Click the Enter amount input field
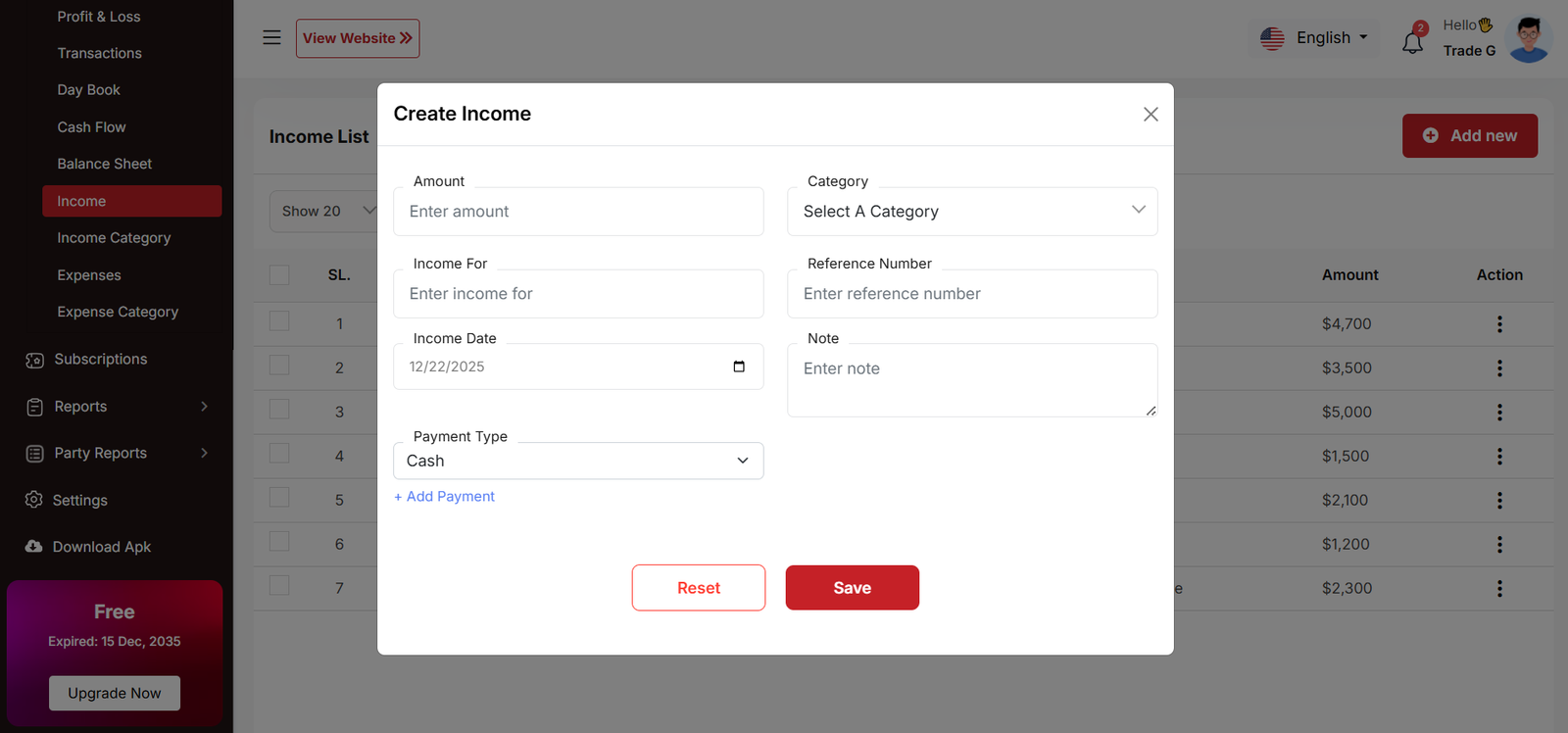 (x=577, y=212)
